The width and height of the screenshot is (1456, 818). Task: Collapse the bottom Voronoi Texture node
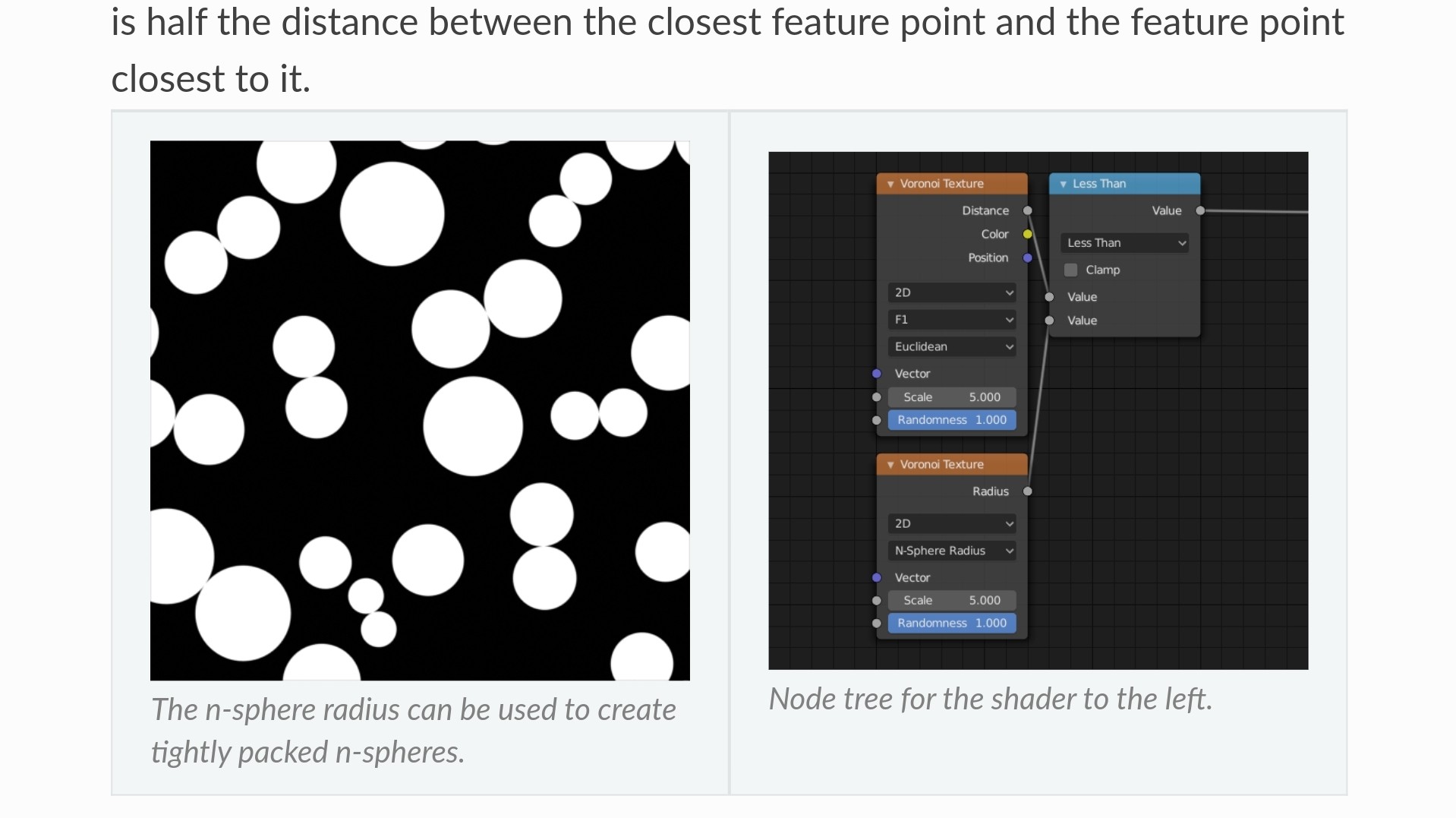click(x=890, y=465)
